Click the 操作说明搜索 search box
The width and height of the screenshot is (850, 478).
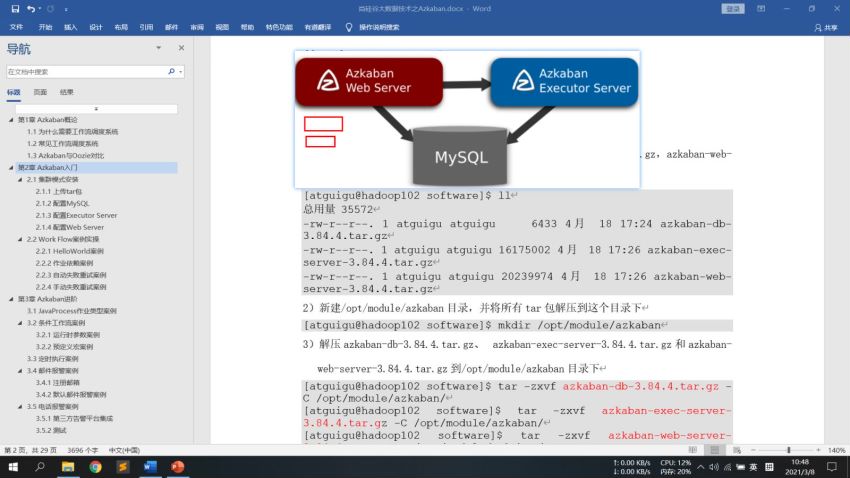point(379,27)
